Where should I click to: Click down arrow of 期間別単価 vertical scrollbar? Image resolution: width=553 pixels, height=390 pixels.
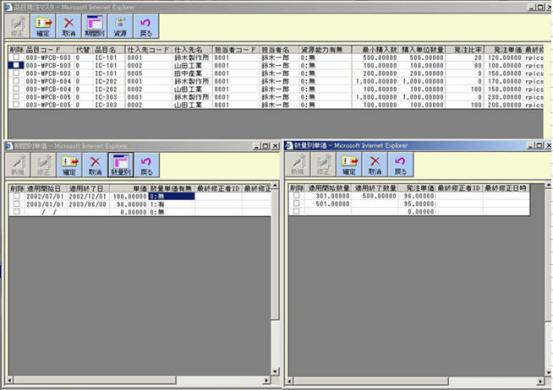(275, 371)
